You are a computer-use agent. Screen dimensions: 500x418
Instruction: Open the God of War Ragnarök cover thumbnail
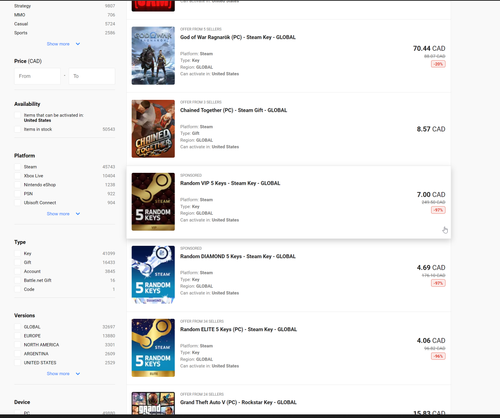coord(153,56)
